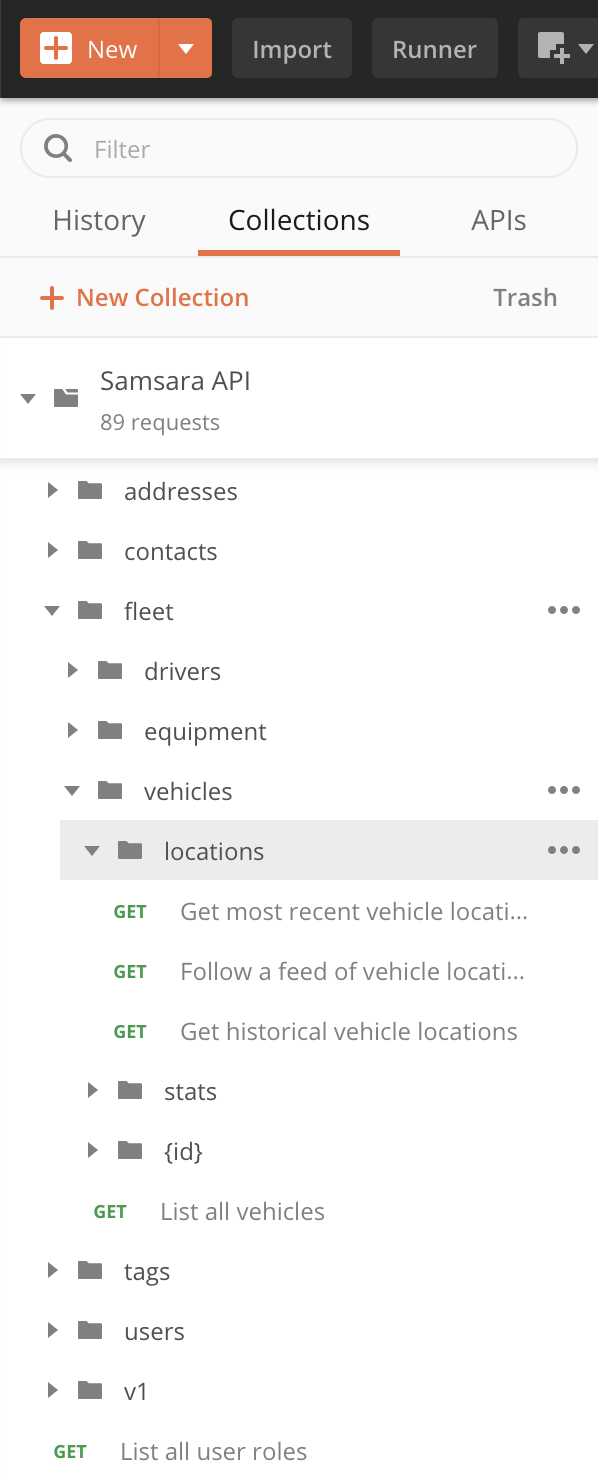Open the three-dot menu for locations folder
This screenshot has width=598, height=1480.
564,851
